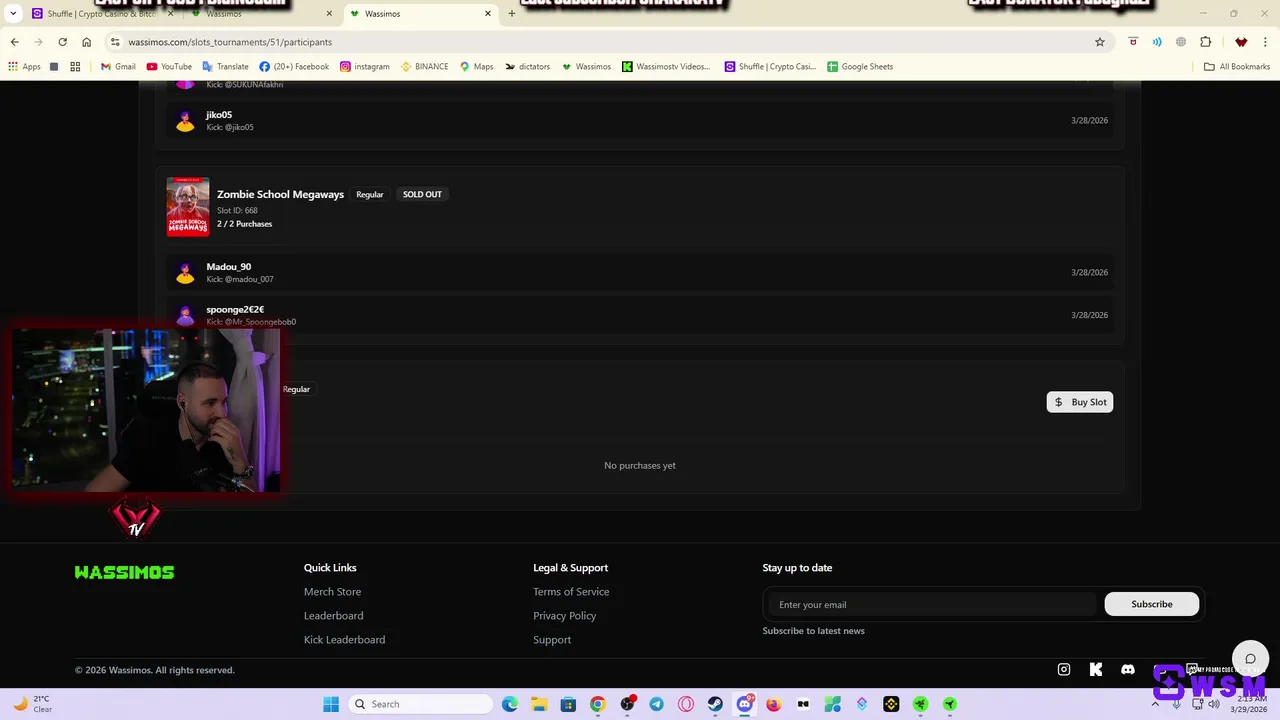Open the Merch Store link

332,592
